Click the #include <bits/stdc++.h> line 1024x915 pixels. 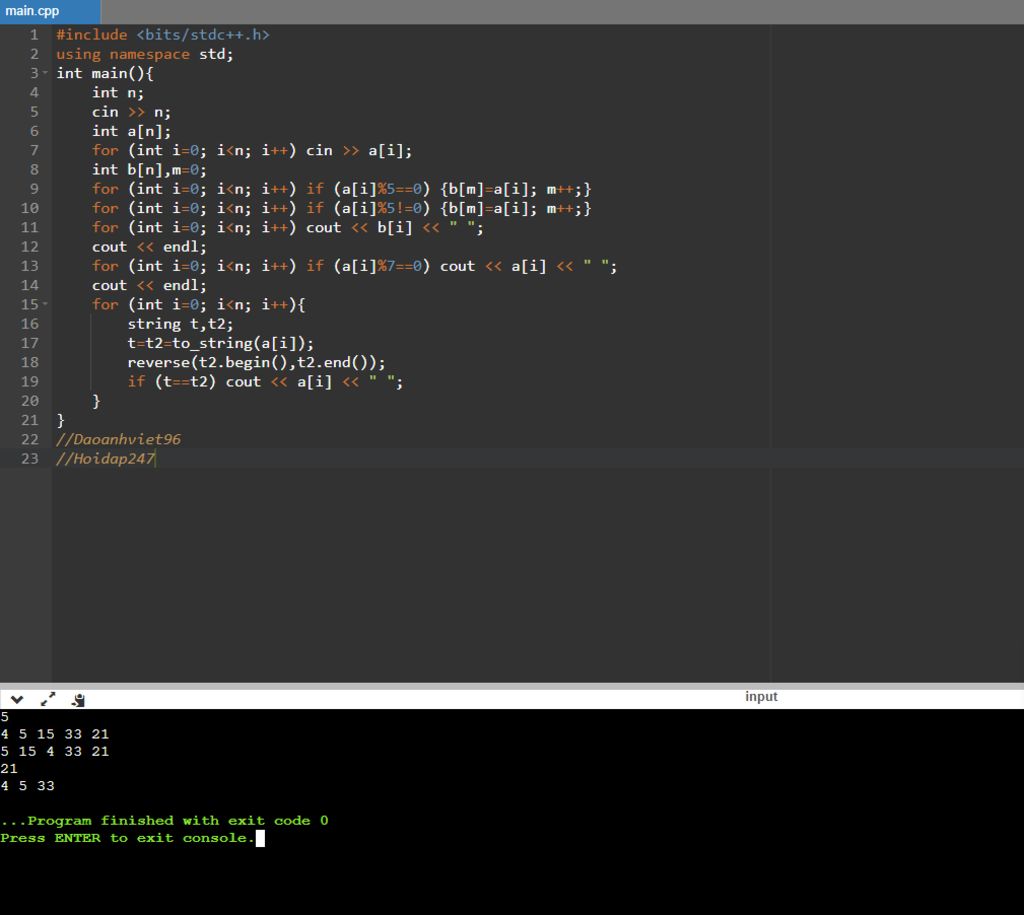tap(163, 35)
